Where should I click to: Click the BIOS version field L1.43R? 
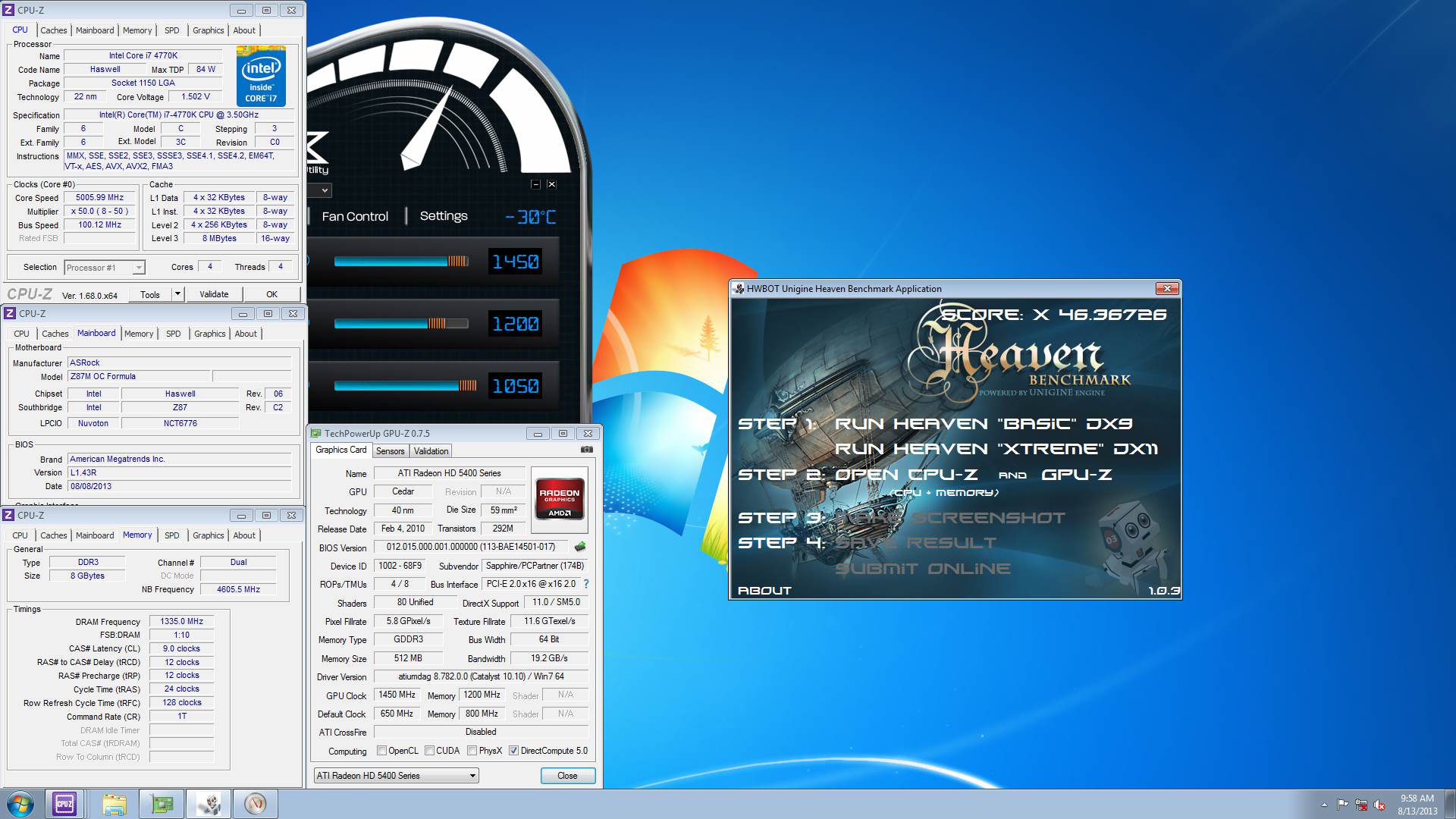[x=180, y=472]
